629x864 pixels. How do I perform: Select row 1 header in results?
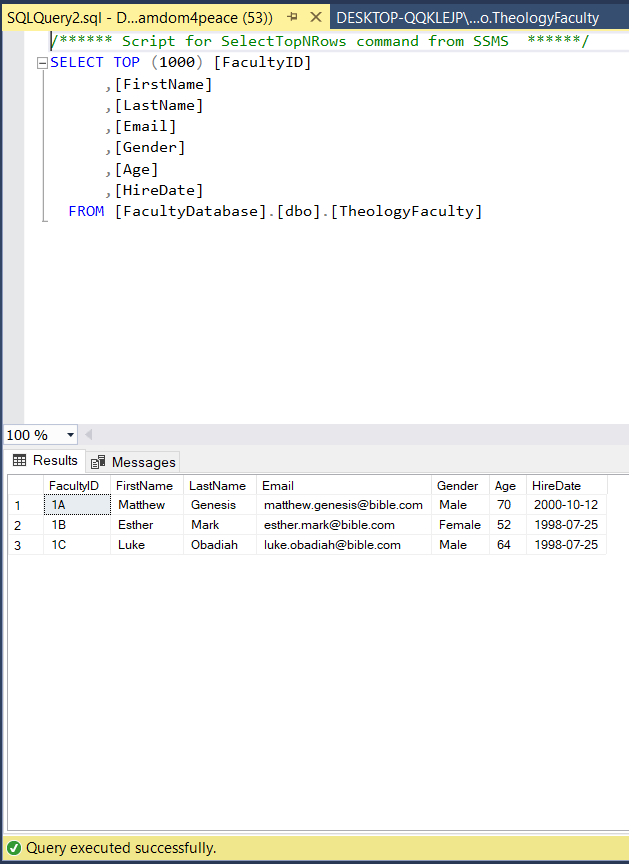(25, 505)
